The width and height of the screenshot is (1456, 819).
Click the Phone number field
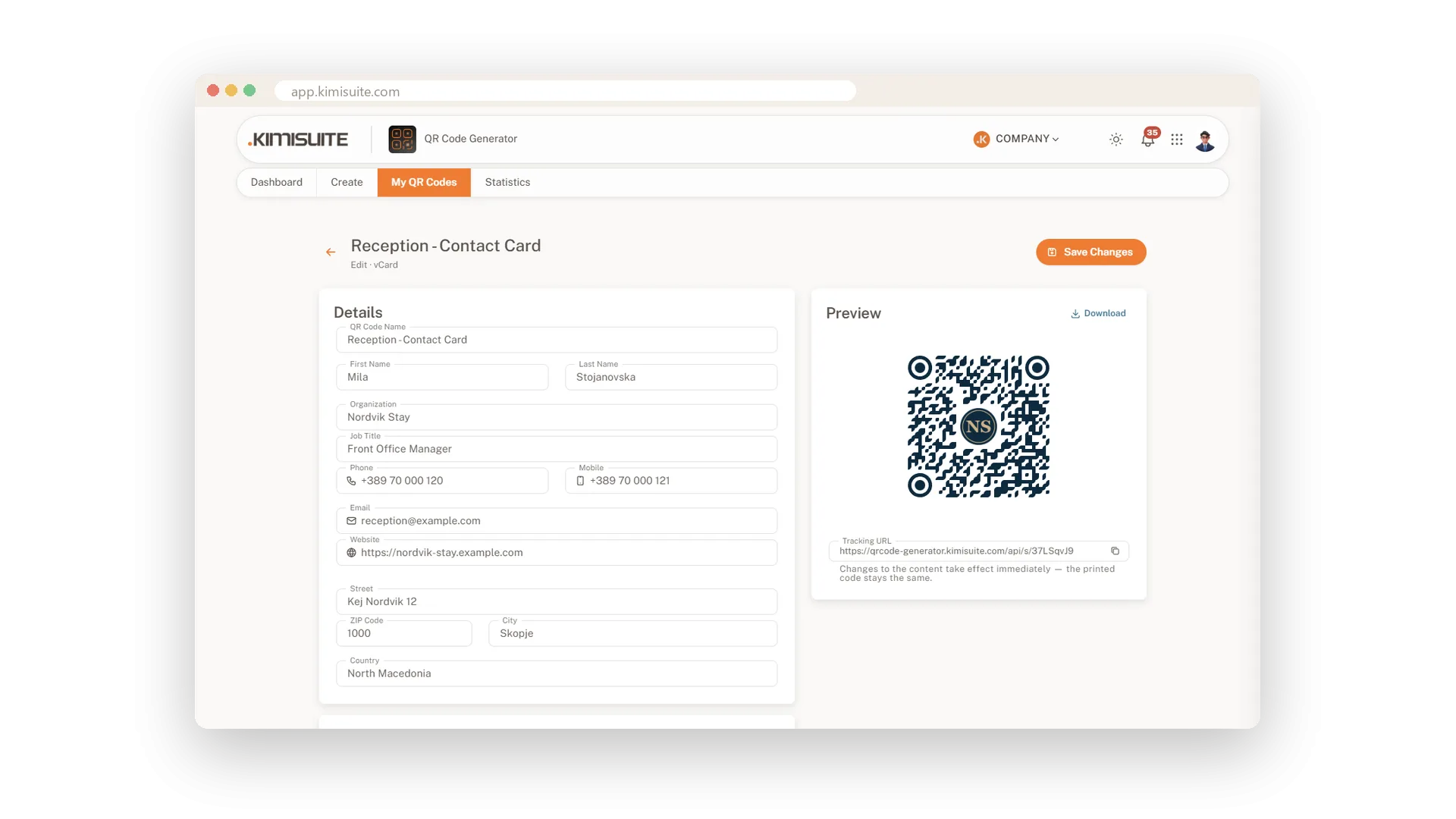[442, 481]
